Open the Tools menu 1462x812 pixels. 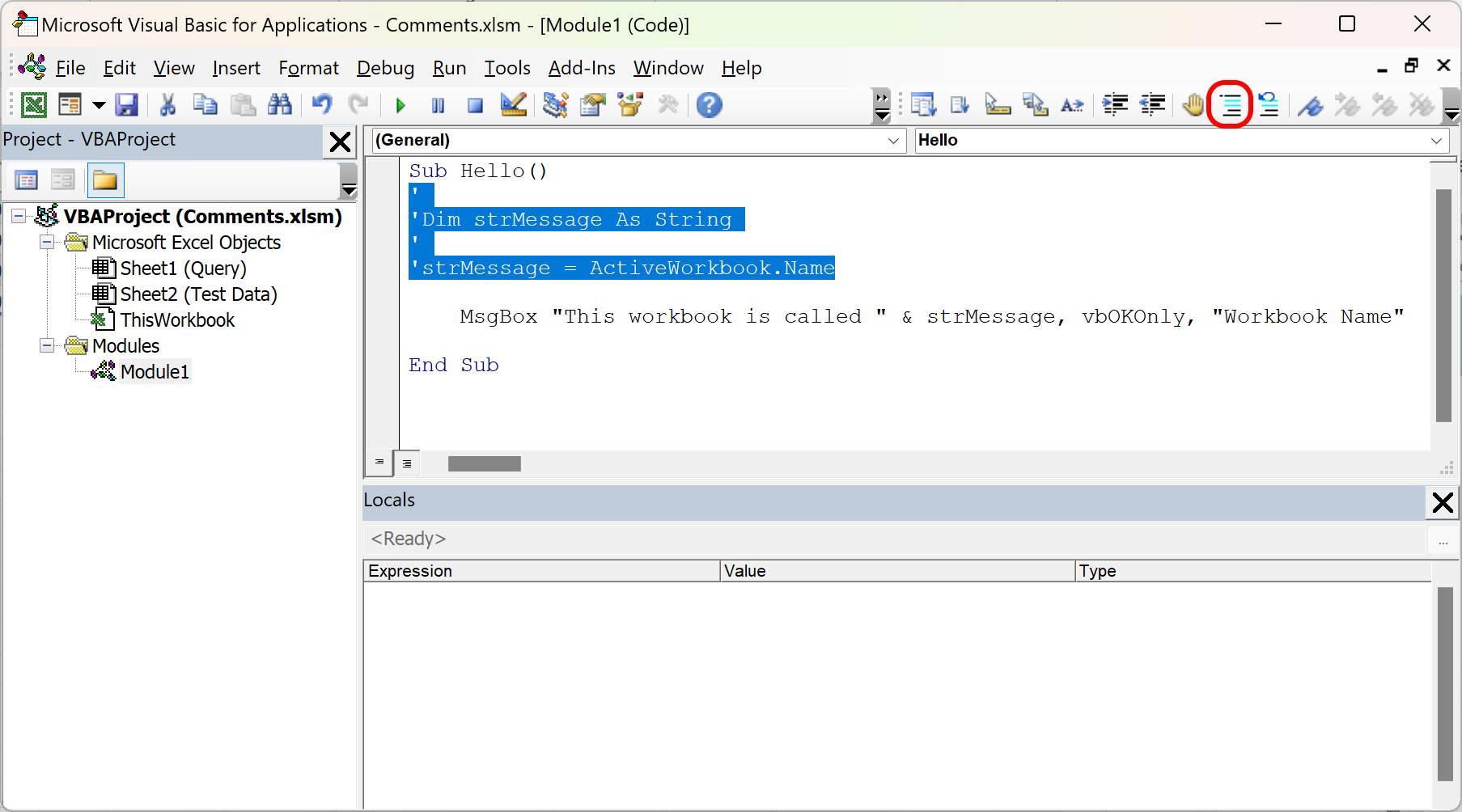tap(507, 68)
